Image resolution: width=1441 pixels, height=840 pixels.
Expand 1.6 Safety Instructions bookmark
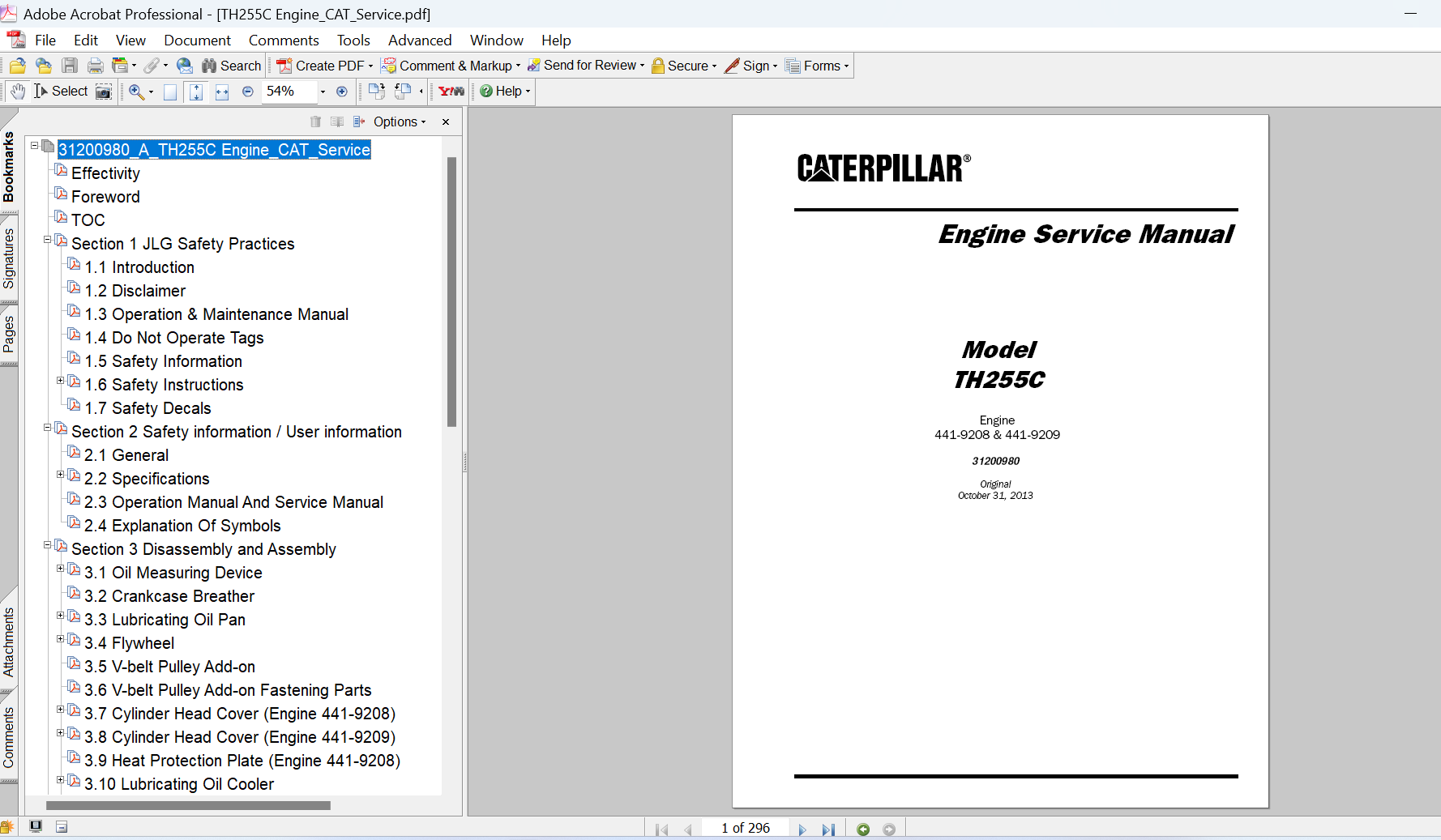pyautogui.click(x=60, y=381)
